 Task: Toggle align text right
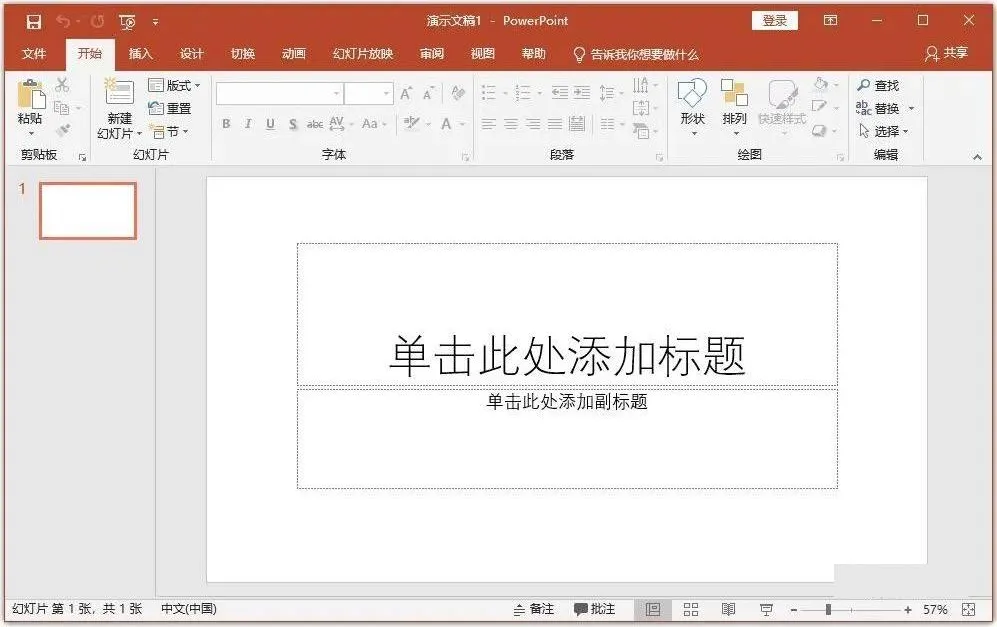click(x=533, y=124)
